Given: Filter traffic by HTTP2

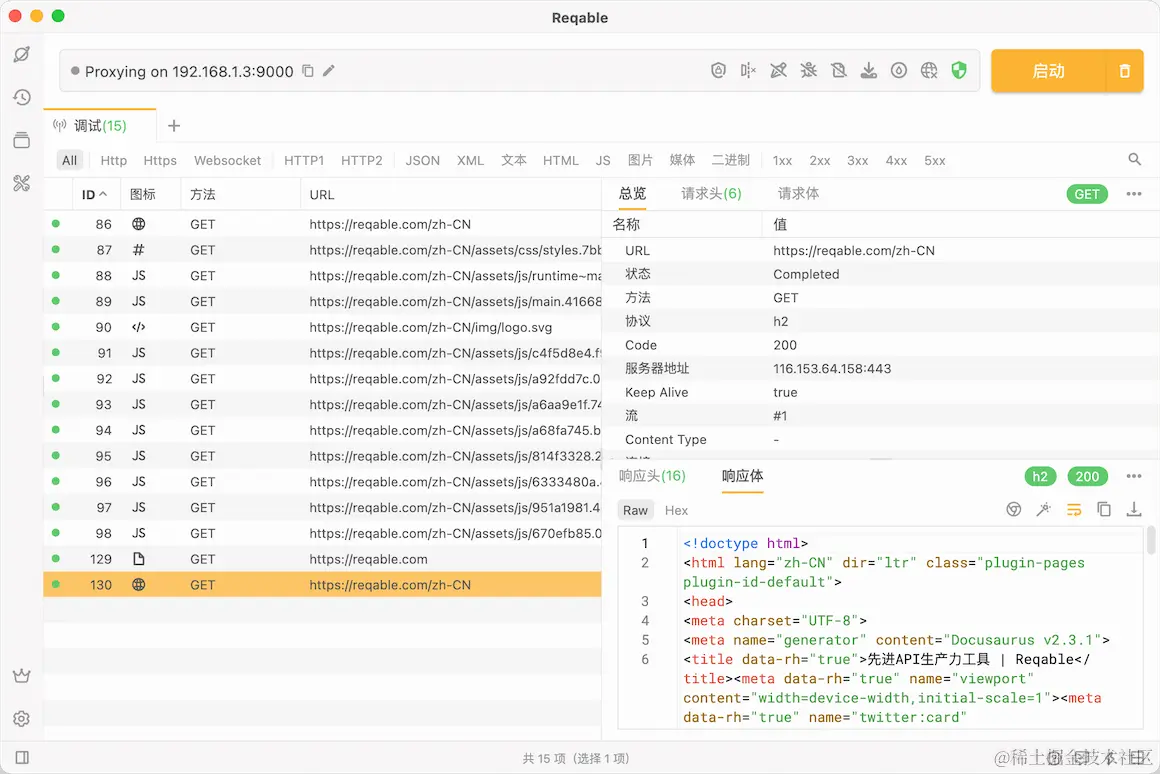Looking at the screenshot, I should click(362, 161).
